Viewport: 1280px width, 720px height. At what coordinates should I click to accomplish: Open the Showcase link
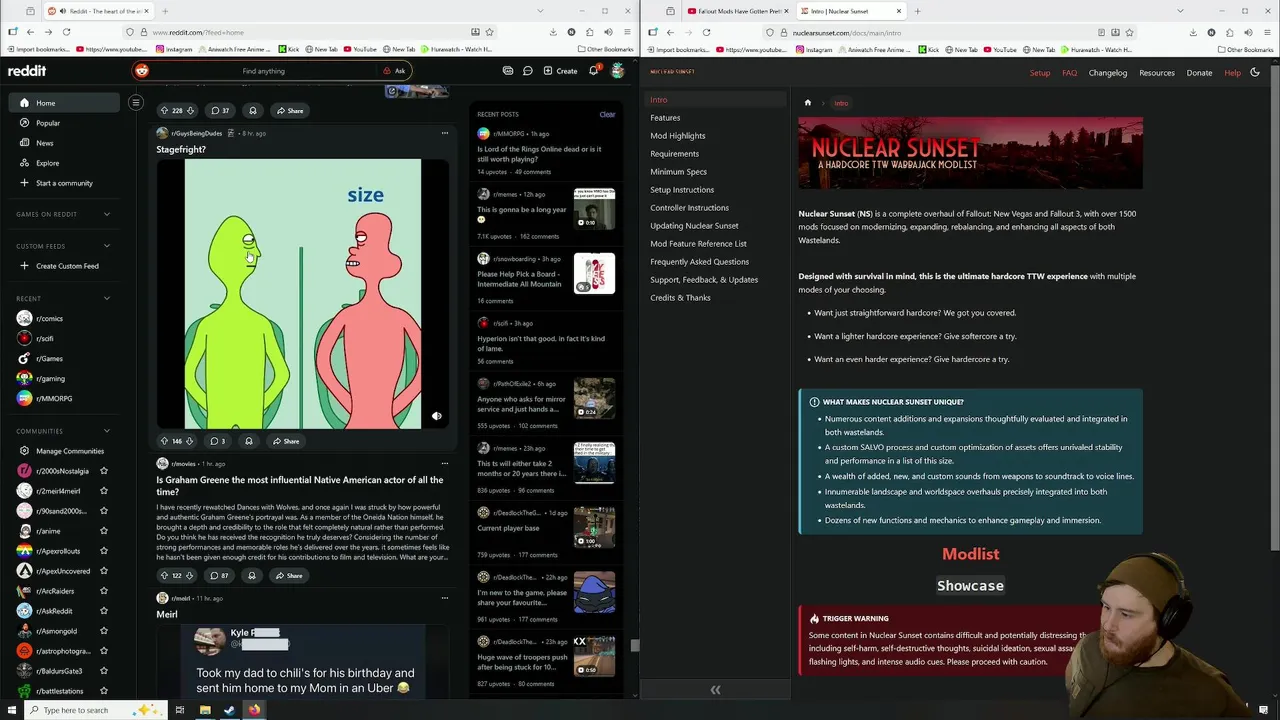(x=970, y=586)
